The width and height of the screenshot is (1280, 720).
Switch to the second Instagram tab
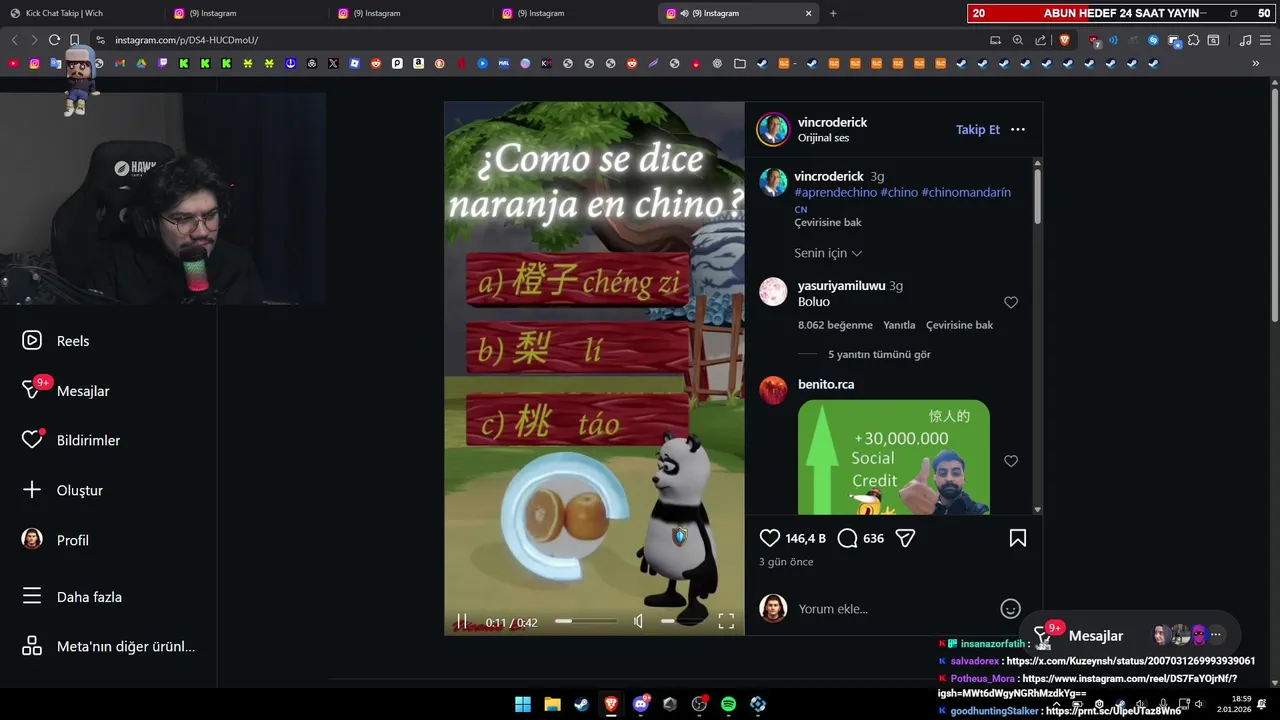pyautogui.click(x=246, y=13)
